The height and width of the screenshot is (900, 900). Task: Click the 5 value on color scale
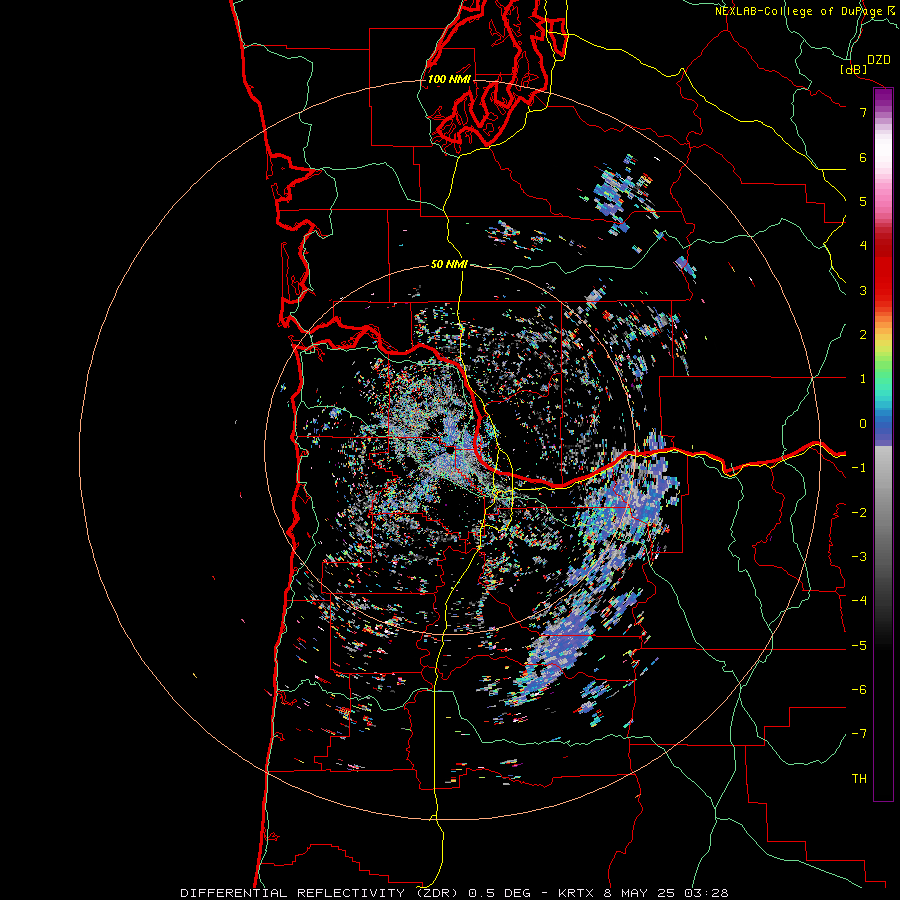click(x=863, y=201)
